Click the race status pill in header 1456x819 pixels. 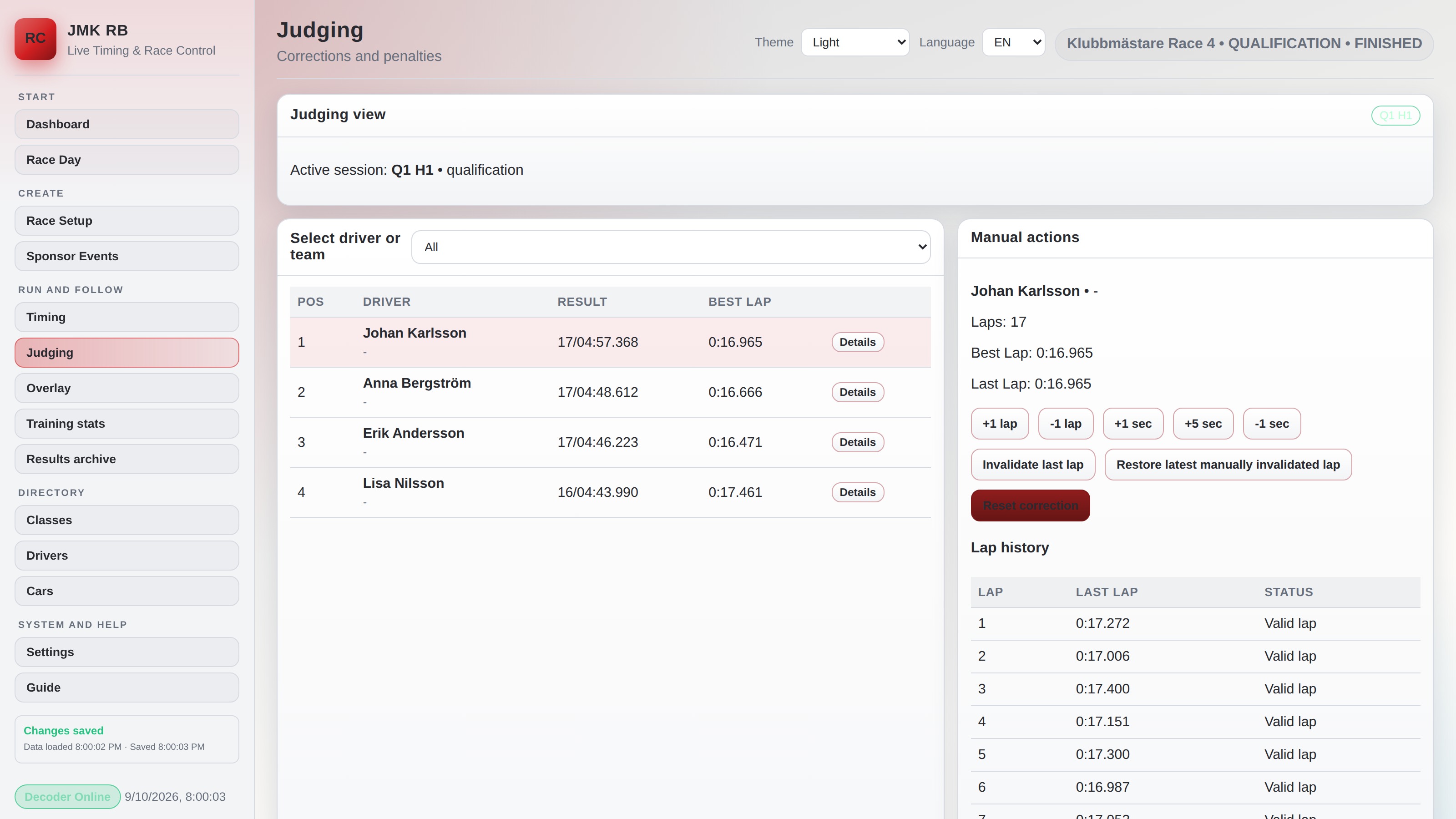tap(1244, 44)
